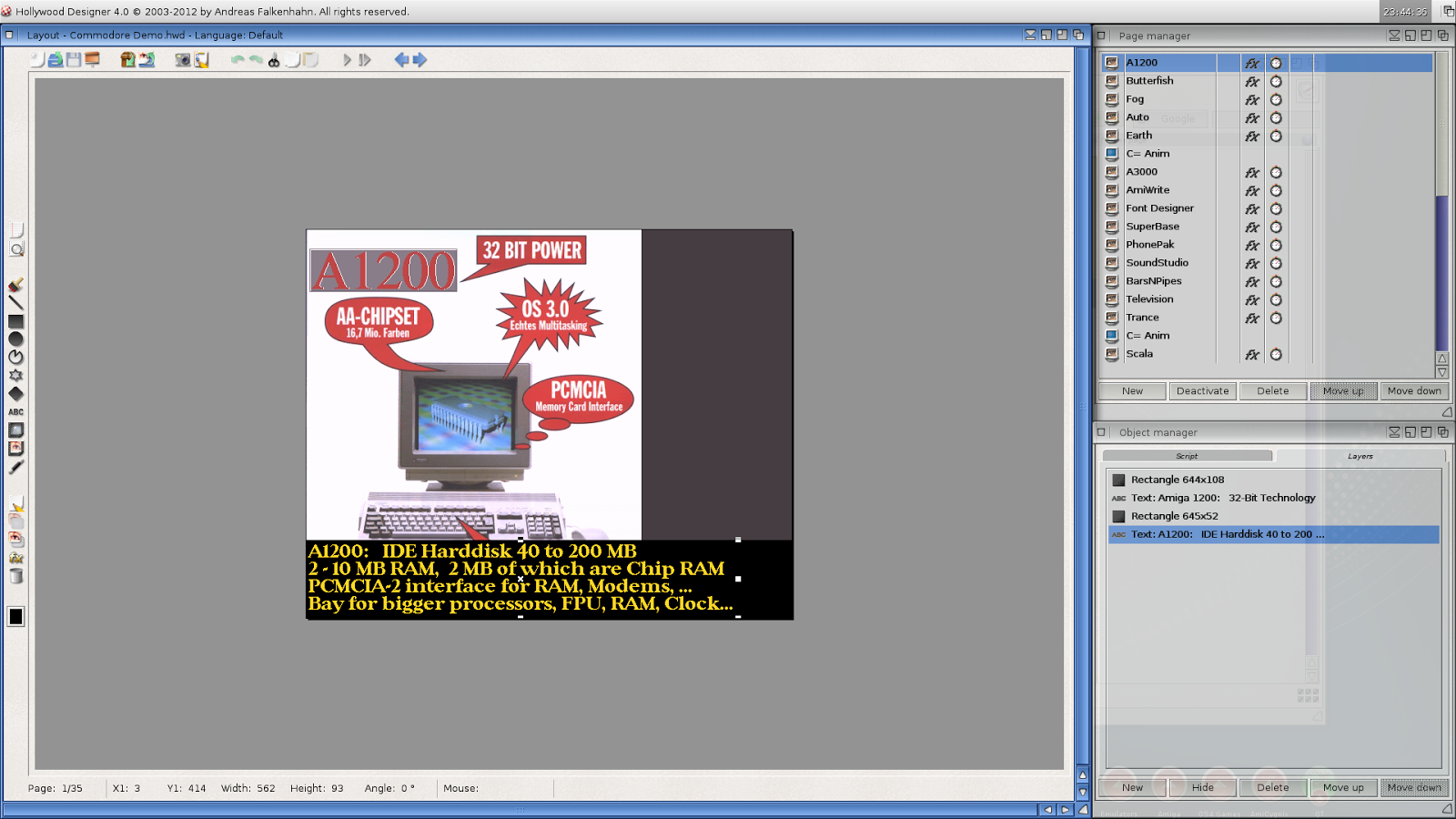Select the SoundStudio page

click(1267, 263)
